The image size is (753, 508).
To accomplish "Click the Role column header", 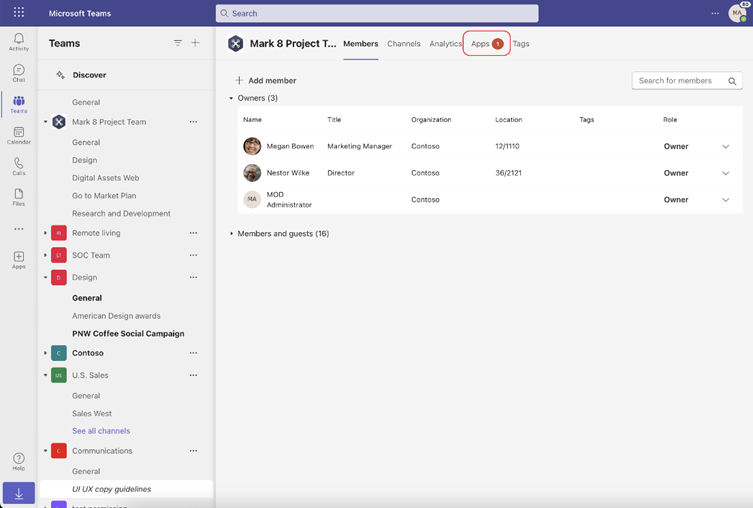I will coord(670,120).
